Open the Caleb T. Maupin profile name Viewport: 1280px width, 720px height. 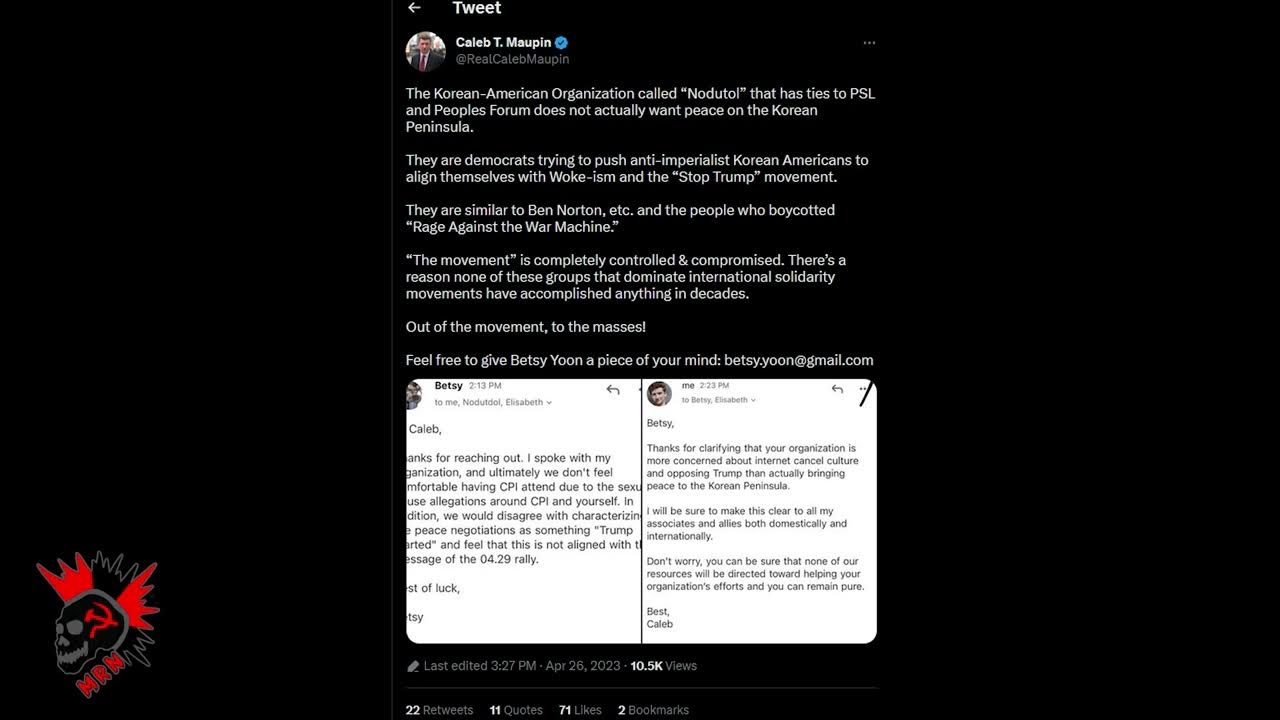503,43
